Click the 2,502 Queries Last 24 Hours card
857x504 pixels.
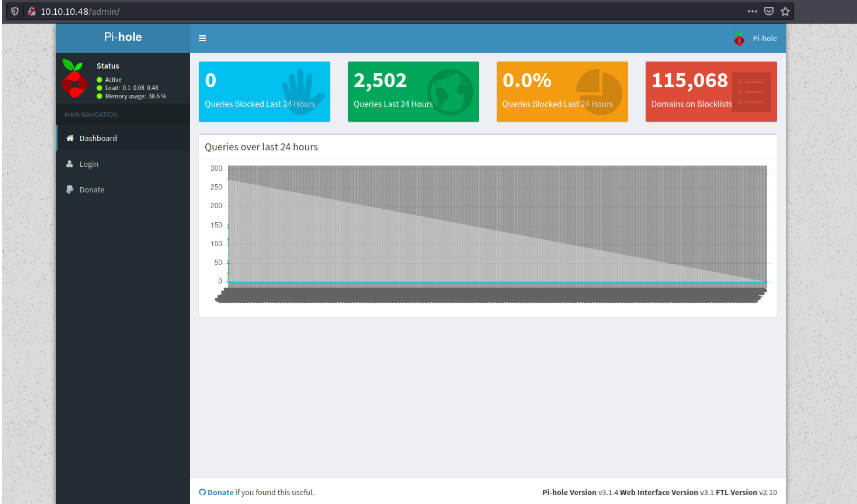tap(413, 91)
